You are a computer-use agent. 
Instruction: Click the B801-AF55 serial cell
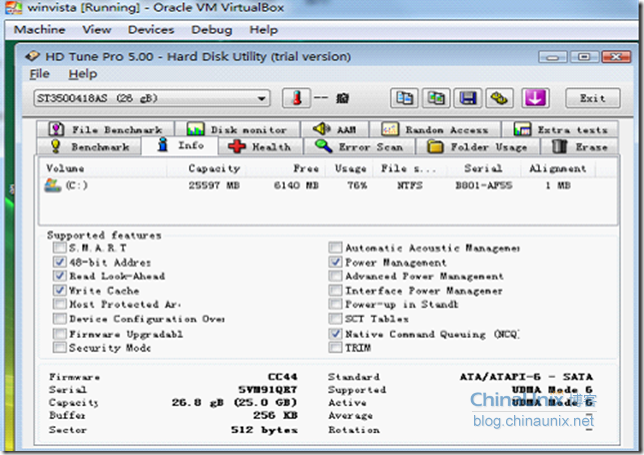(x=483, y=185)
